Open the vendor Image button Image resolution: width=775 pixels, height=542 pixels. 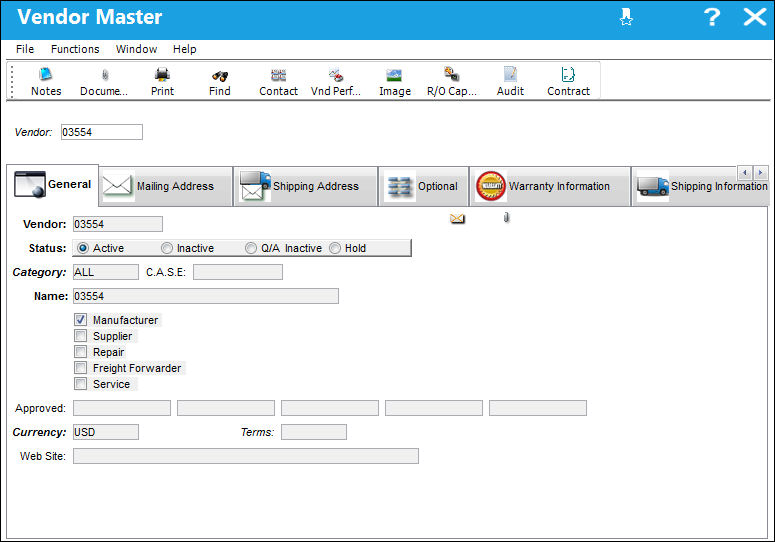pyautogui.click(x=394, y=82)
